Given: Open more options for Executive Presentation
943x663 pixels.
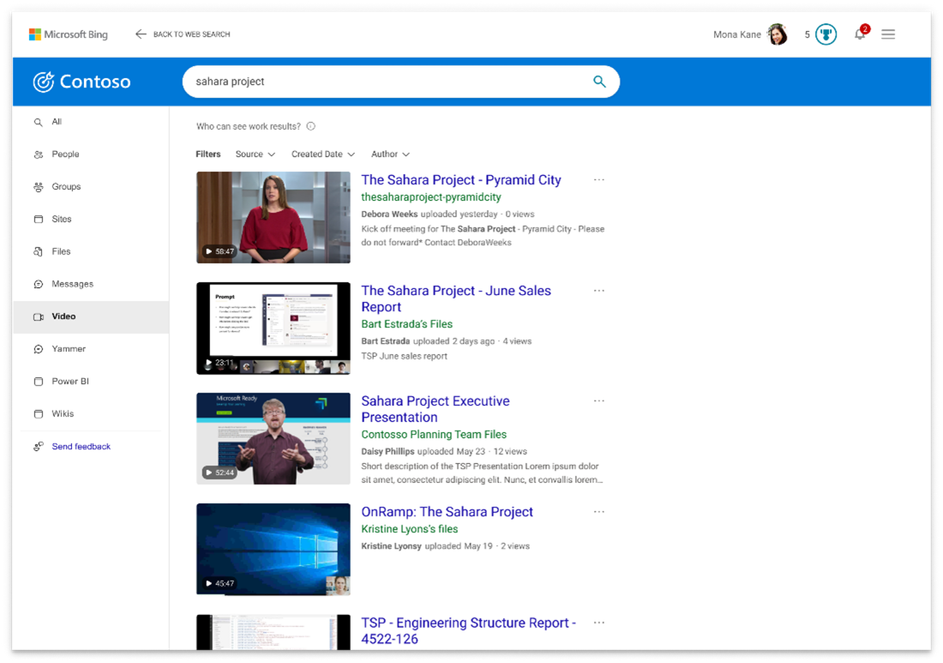Looking at the screenshot, I should point(599,401).
